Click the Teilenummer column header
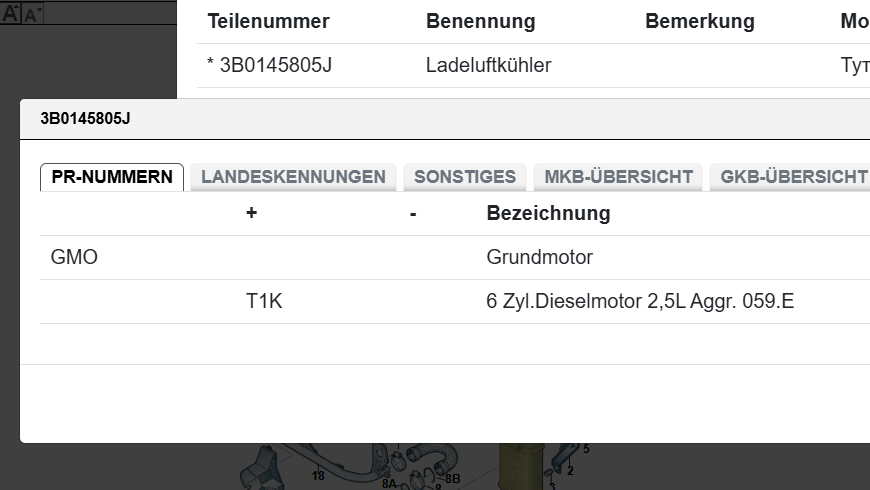Viewport: 870px width, 490px height. pyautogui.click(x=268, y=21)
